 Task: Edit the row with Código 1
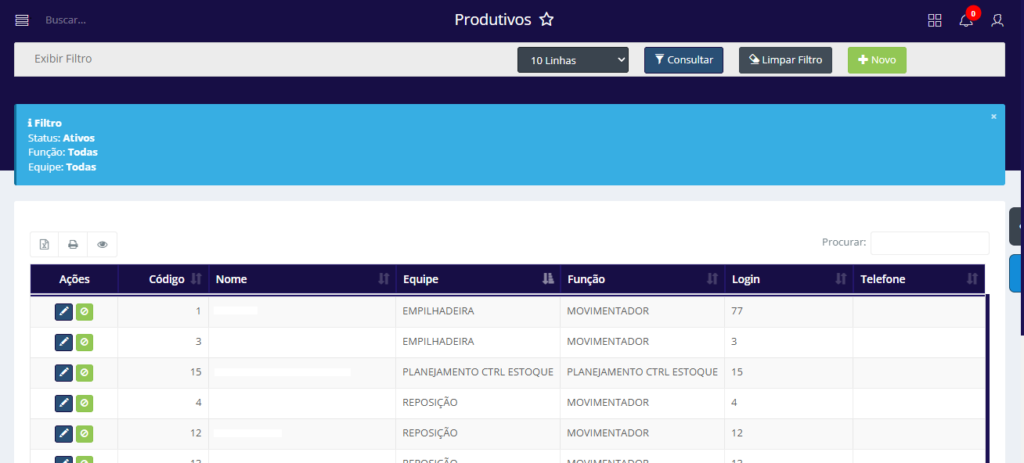pyautogui.click(x=63, y=311)
